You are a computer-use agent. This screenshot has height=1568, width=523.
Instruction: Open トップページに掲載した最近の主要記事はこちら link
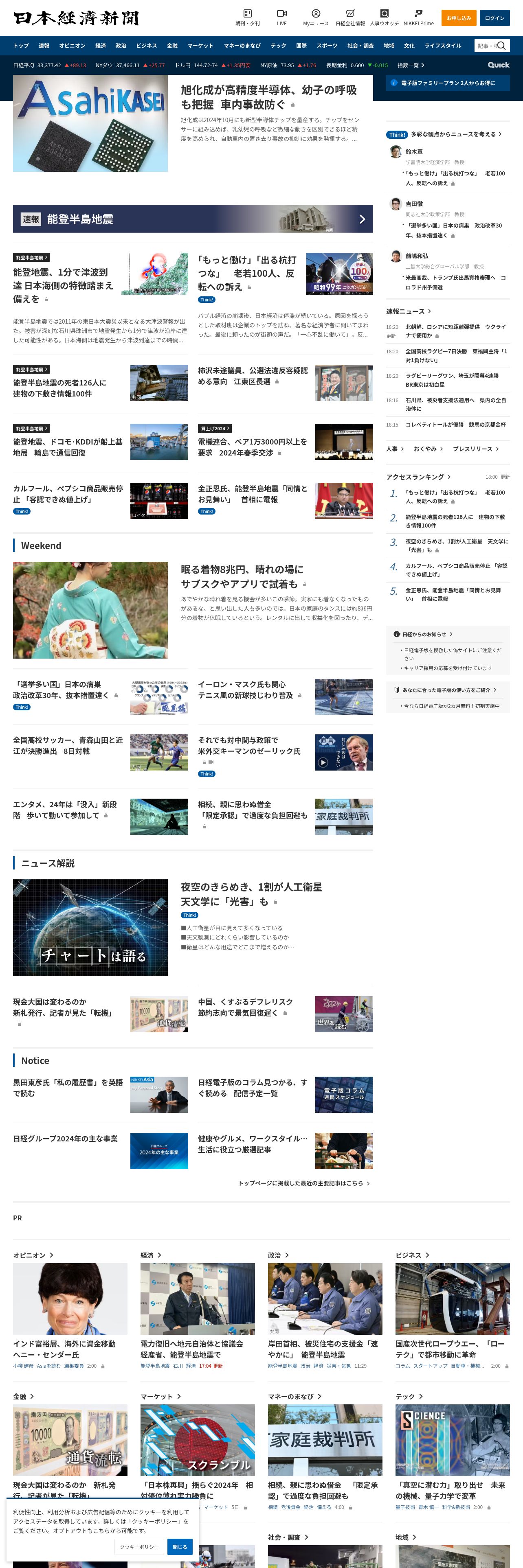[304, 1183]
